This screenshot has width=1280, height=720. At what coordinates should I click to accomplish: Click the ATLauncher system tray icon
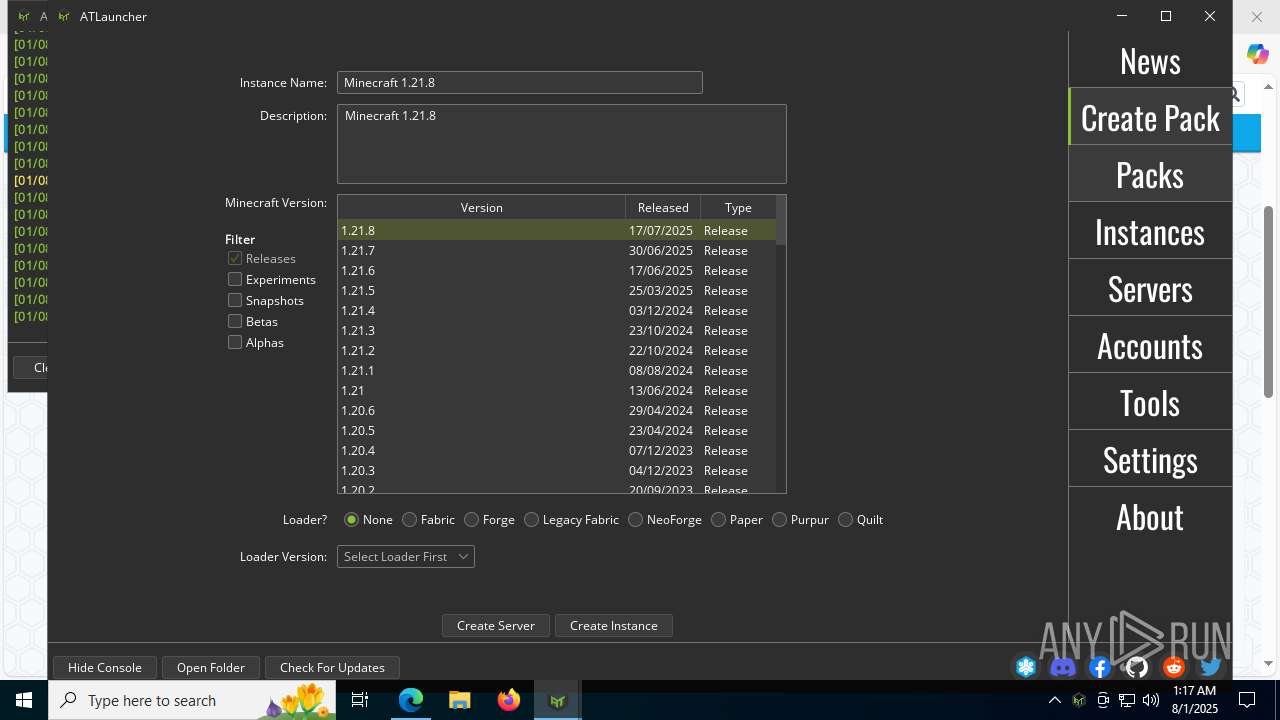point(1079,700)
